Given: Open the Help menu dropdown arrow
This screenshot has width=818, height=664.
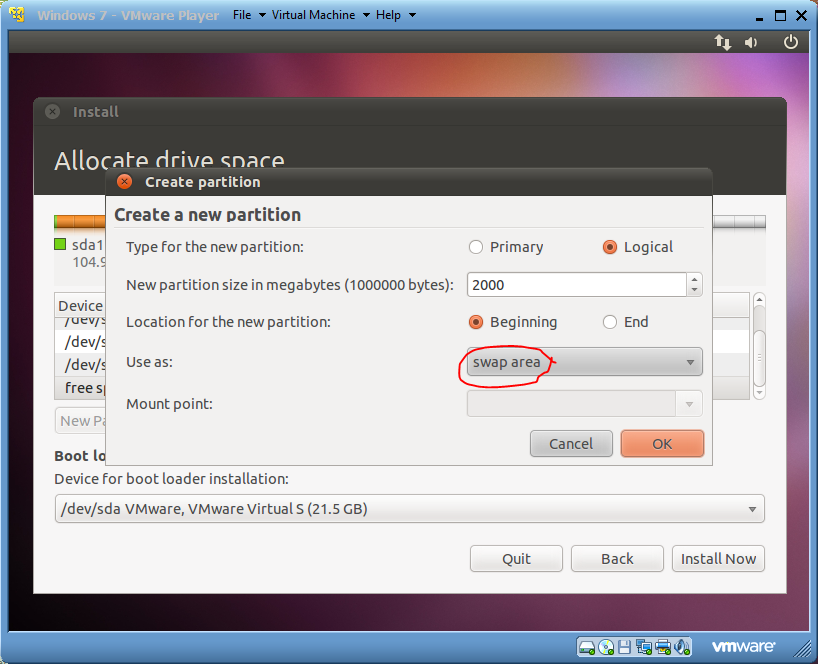Looking at the screenshot, I should pyautogui.click(x=412, y=15).
